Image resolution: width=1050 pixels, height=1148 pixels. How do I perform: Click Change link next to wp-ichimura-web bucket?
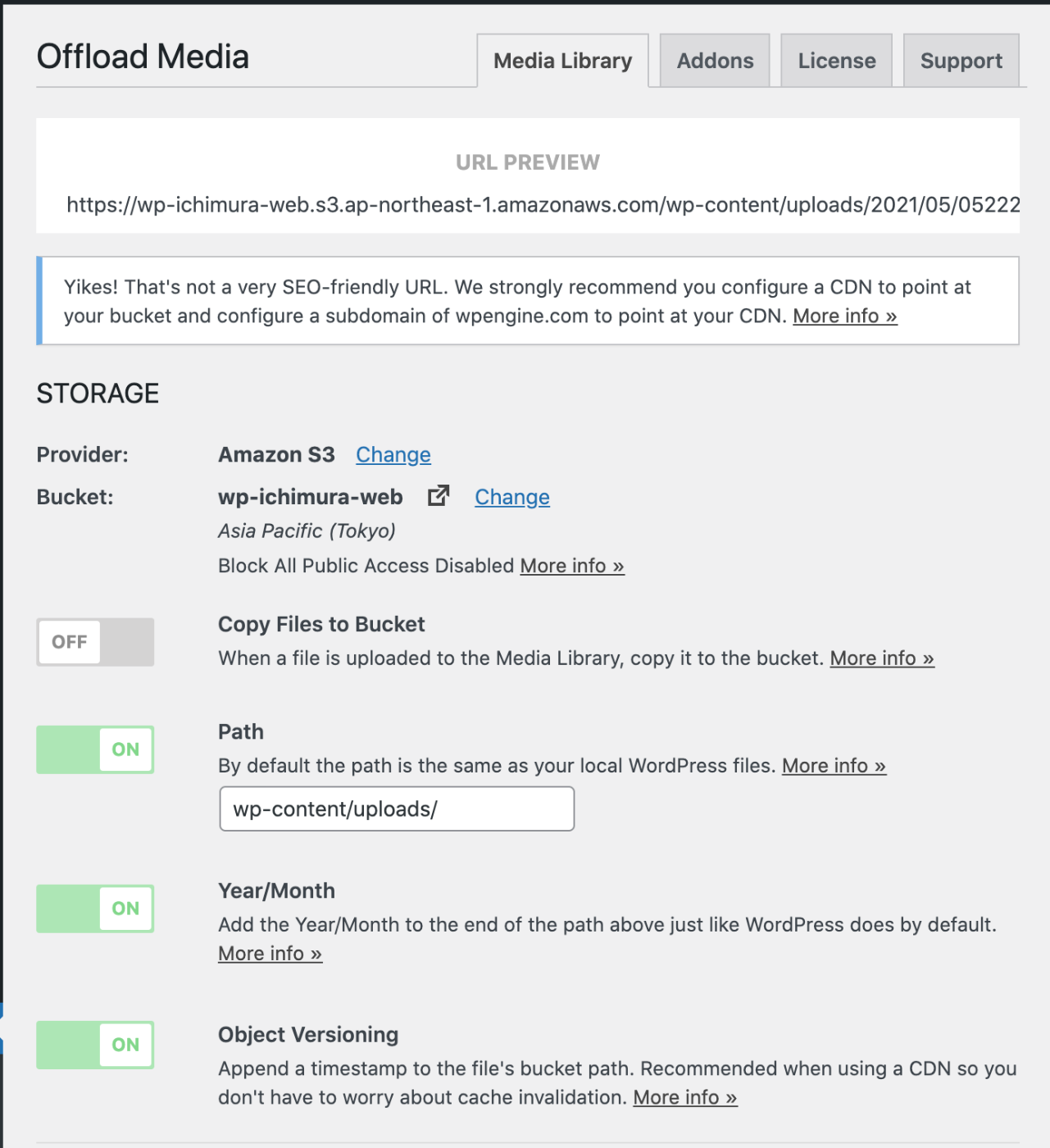(512, 498)
